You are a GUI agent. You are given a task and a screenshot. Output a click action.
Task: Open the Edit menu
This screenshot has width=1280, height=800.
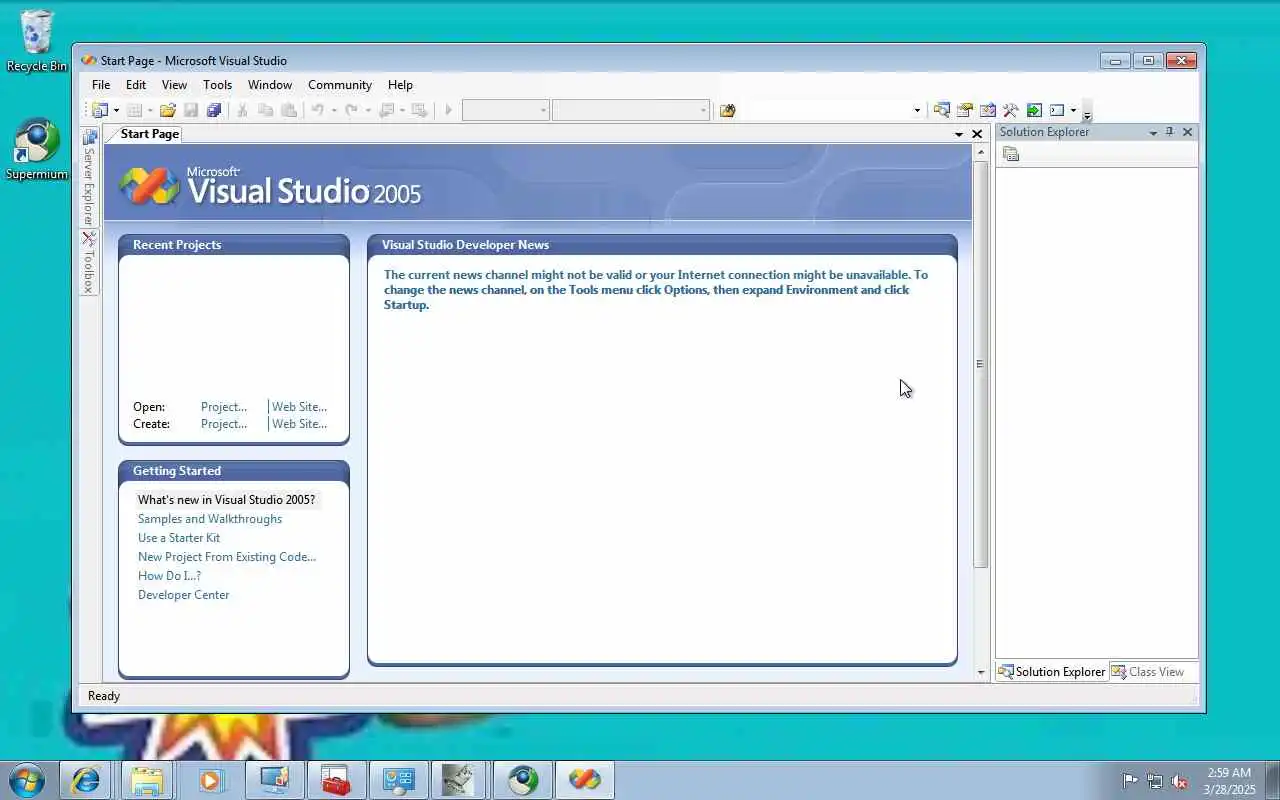tap(136, 85)
